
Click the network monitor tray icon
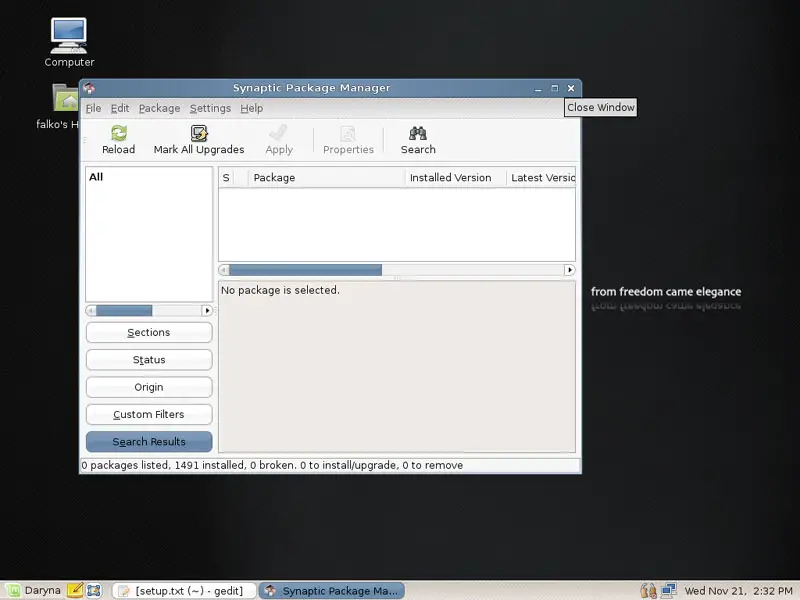(x=668, y=590)
